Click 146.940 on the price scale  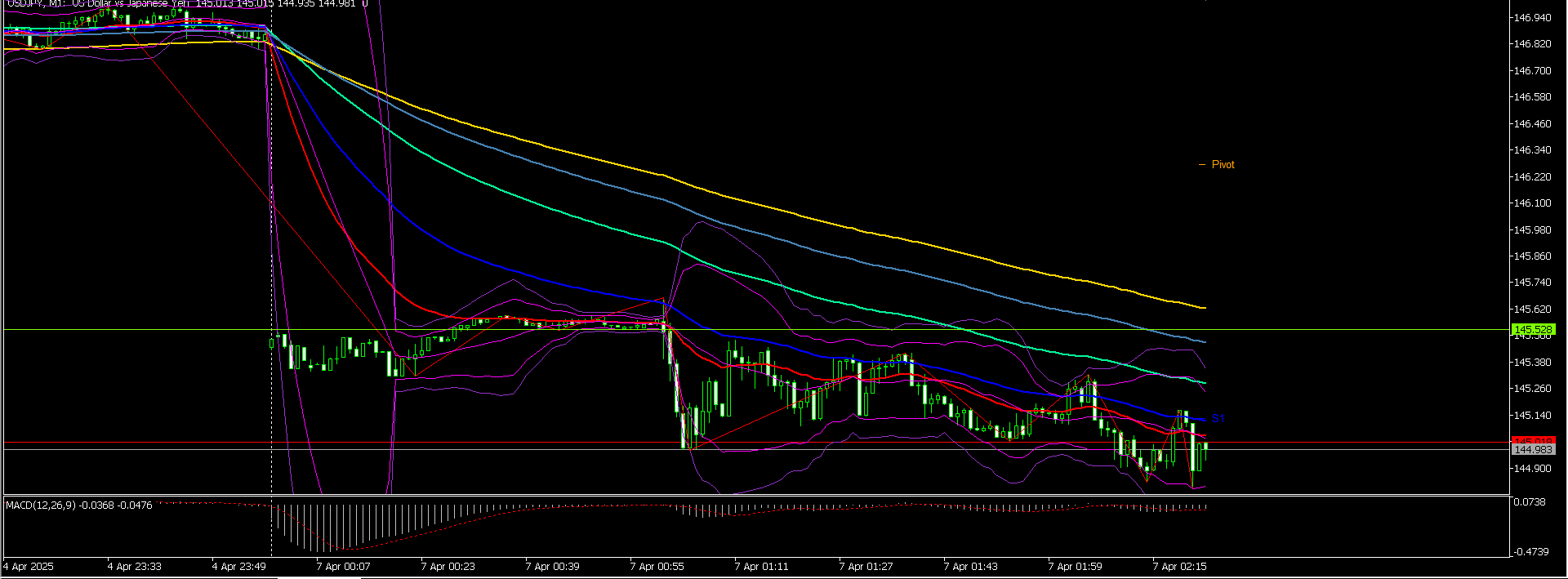(1532, 18)
